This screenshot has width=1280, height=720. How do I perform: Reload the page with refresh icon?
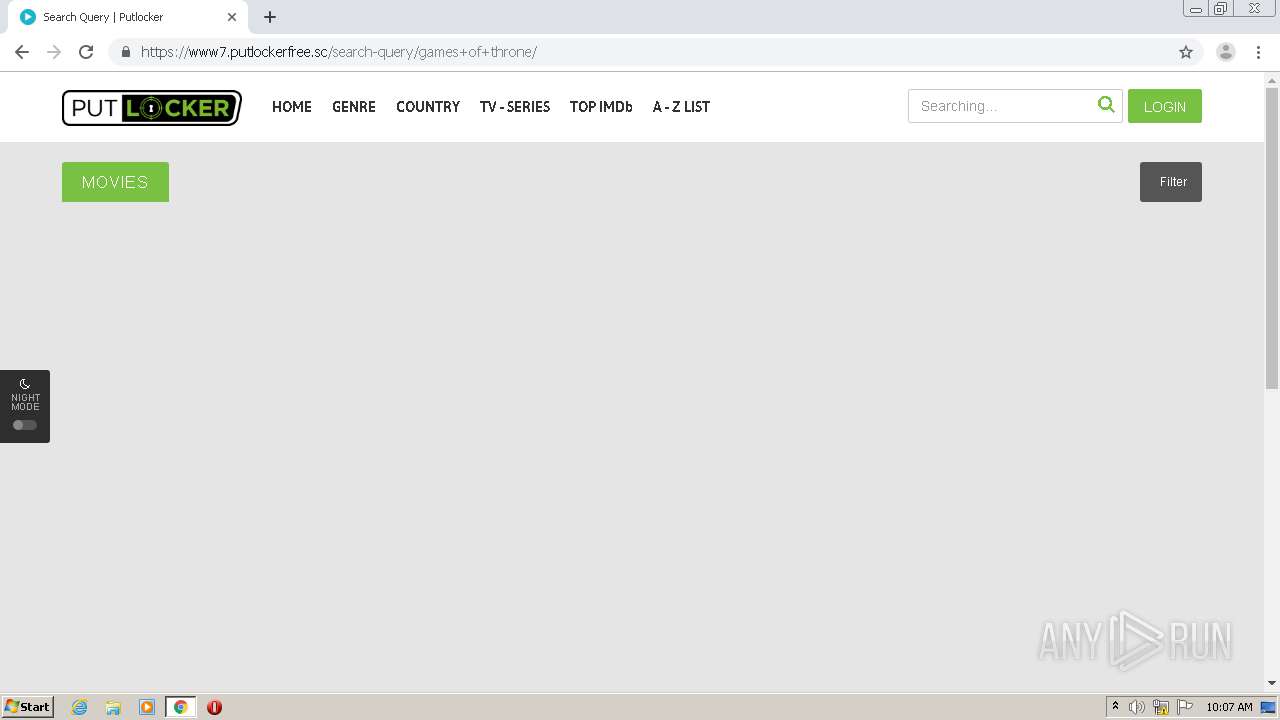click(86, 52)
